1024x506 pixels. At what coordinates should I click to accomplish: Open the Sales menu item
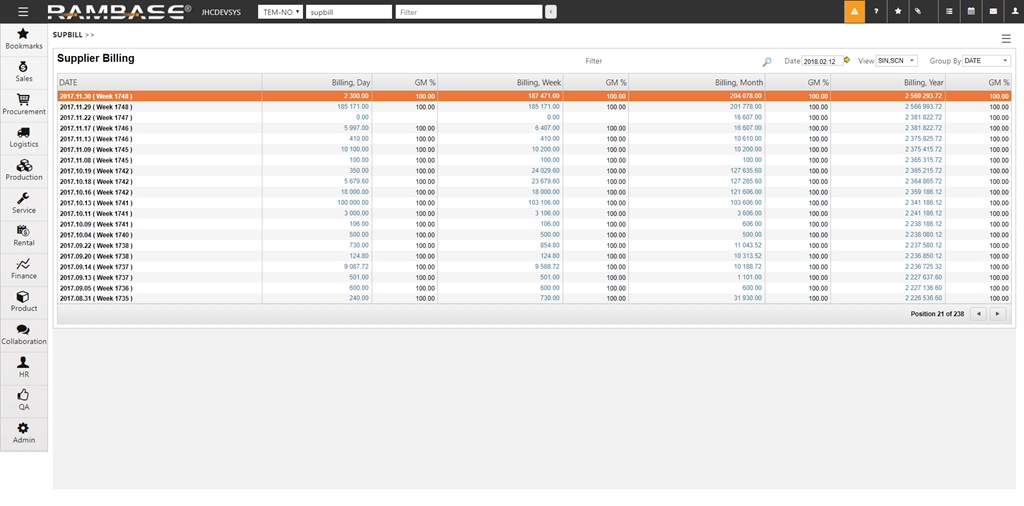24,71
